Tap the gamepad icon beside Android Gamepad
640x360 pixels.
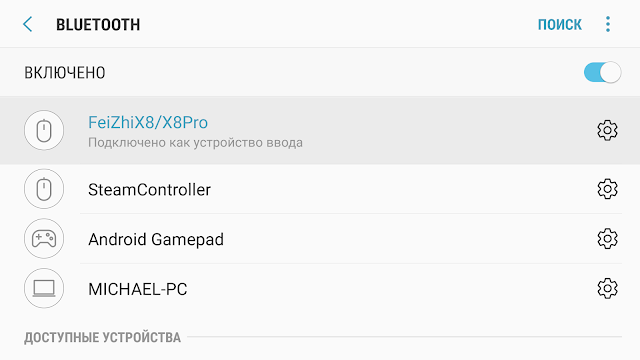(x=44, y=239)
